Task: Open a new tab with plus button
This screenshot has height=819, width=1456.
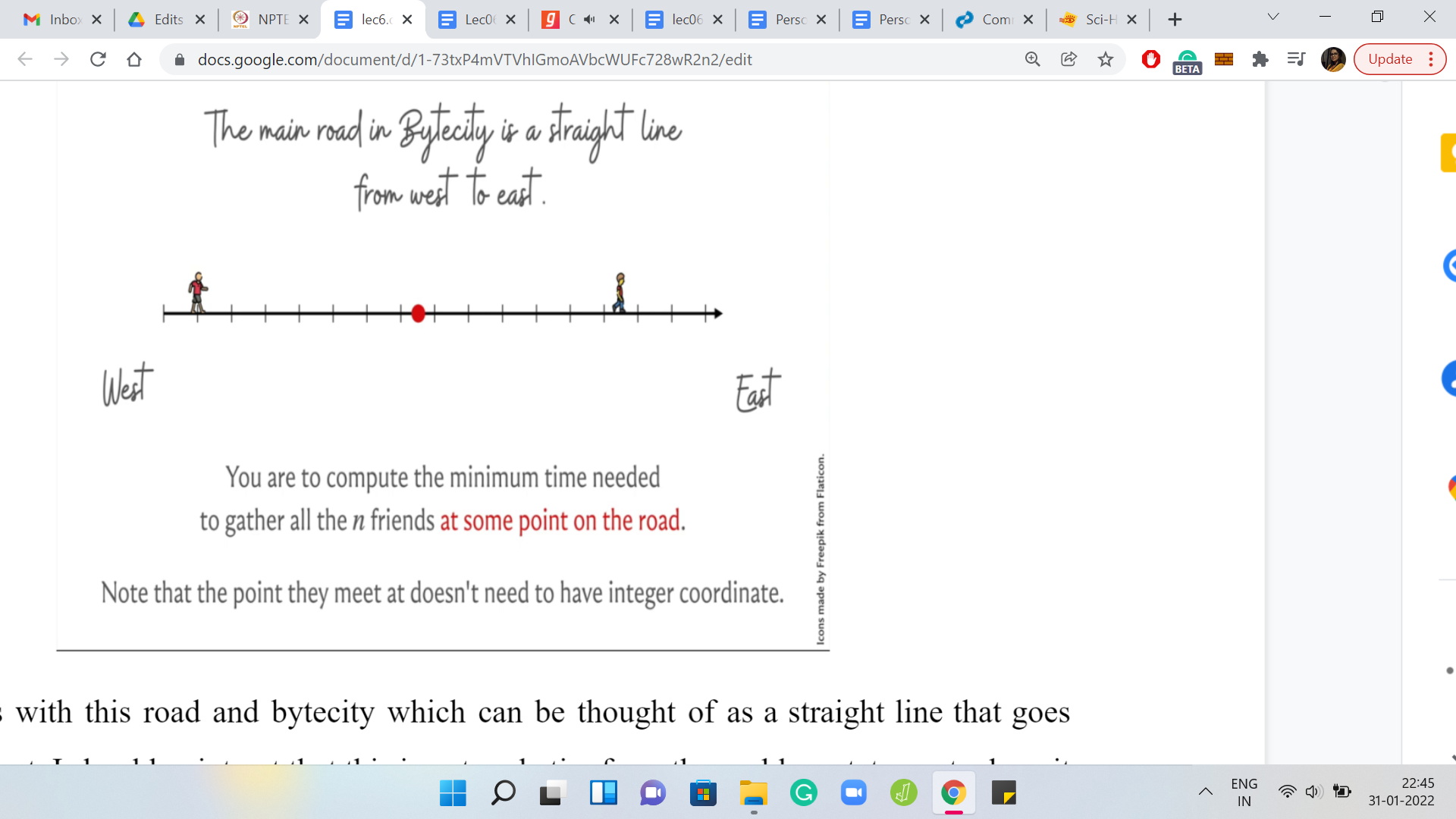Action: click(x=1175, y=20)
